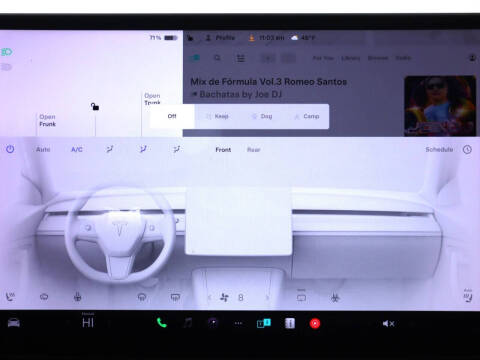The image size is (480, 360).
Task: Switch to the Rear climate tab
Action: pyautogui.click(x=254, y=150)
